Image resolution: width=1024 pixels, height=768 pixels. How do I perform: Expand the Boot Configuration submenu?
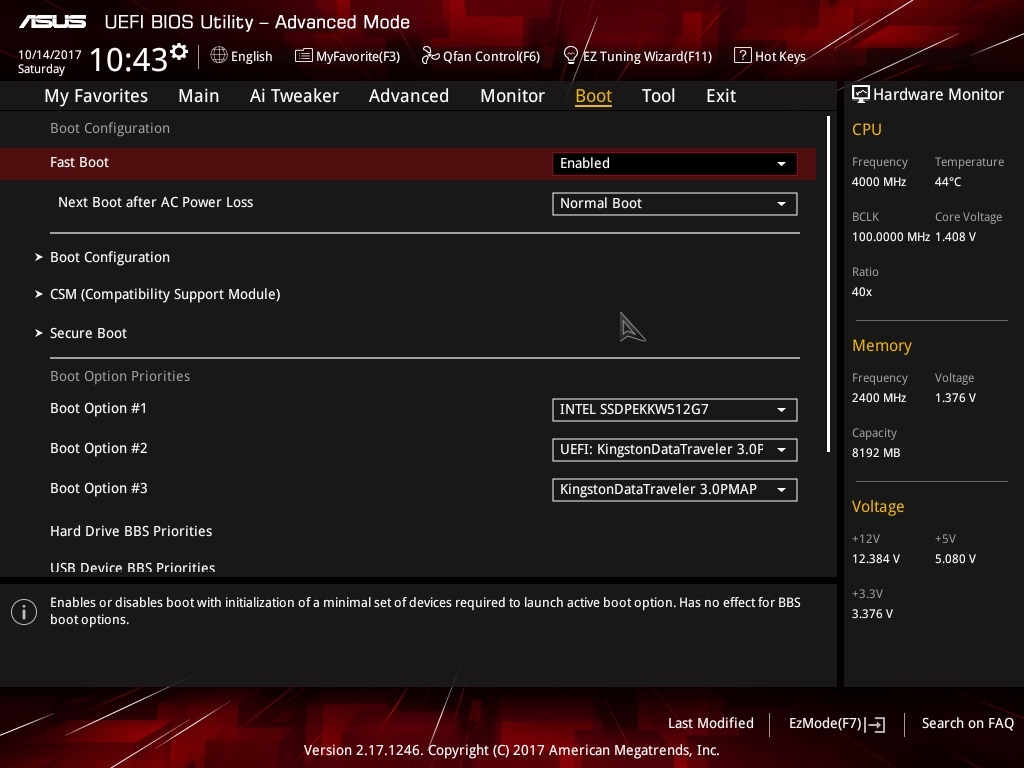click(x=110, y=257)
